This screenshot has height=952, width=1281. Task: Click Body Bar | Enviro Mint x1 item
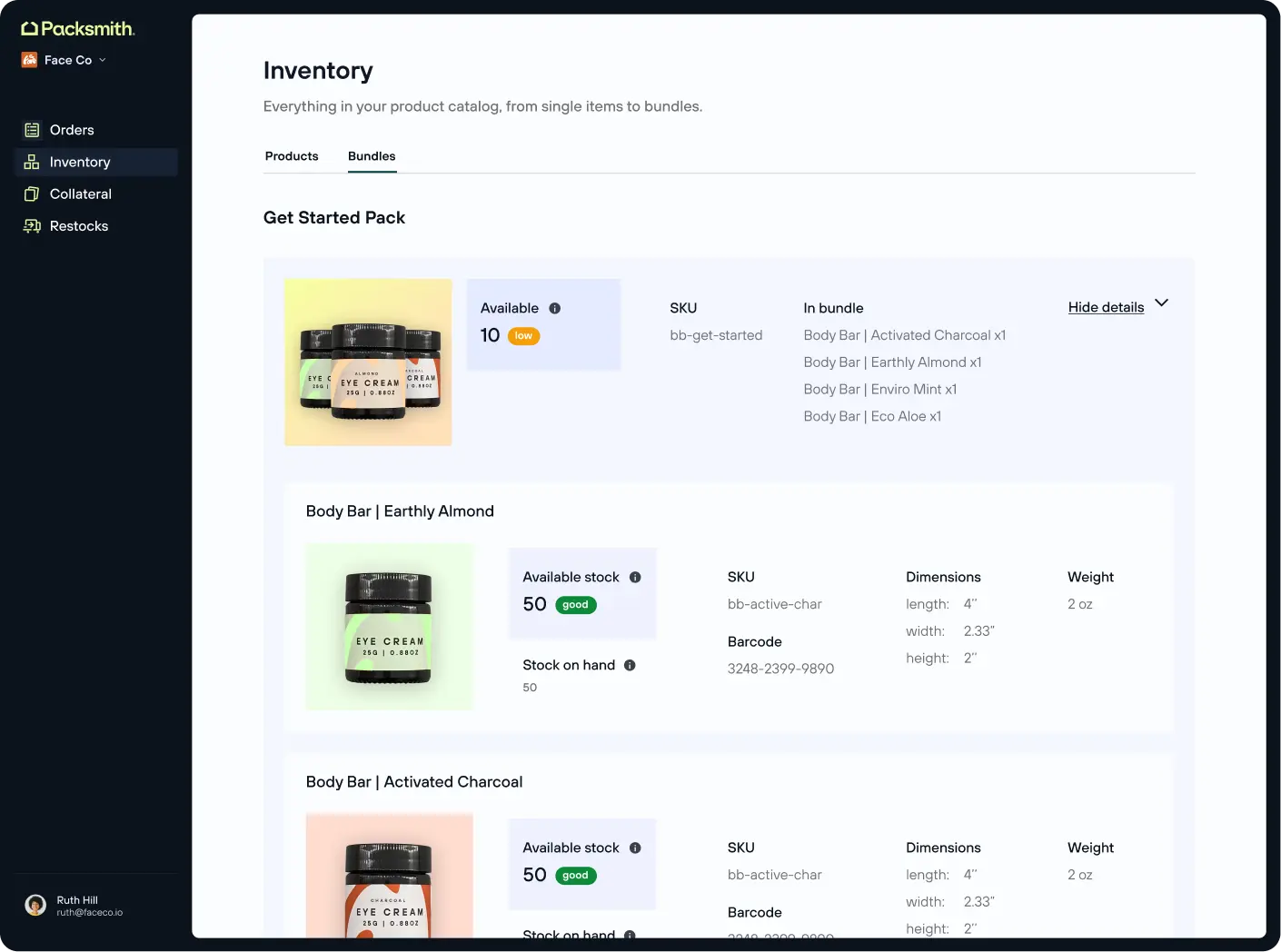[x=880, y=389]
